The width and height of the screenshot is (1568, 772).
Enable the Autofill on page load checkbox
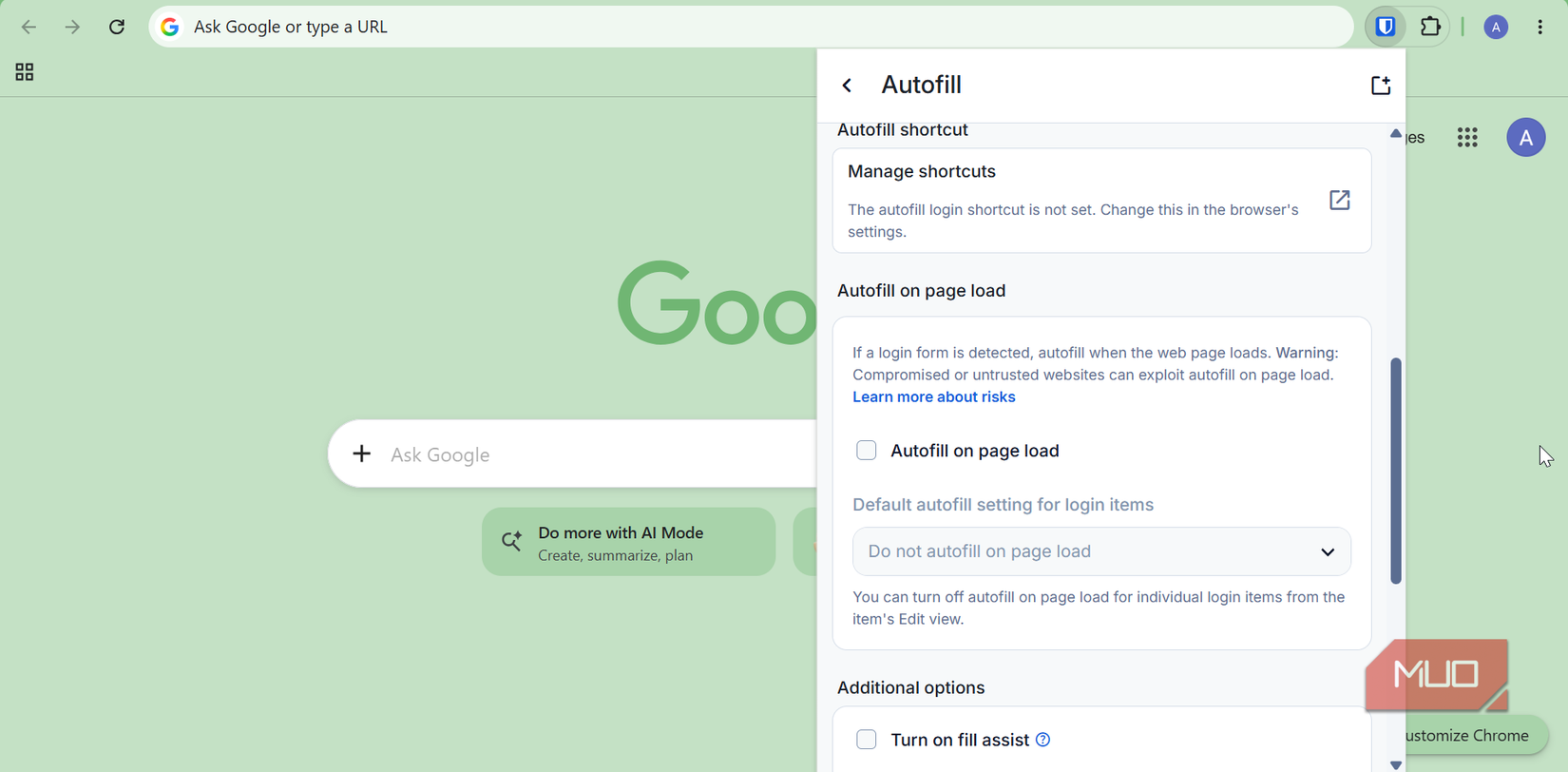click(x=867, y=451)
